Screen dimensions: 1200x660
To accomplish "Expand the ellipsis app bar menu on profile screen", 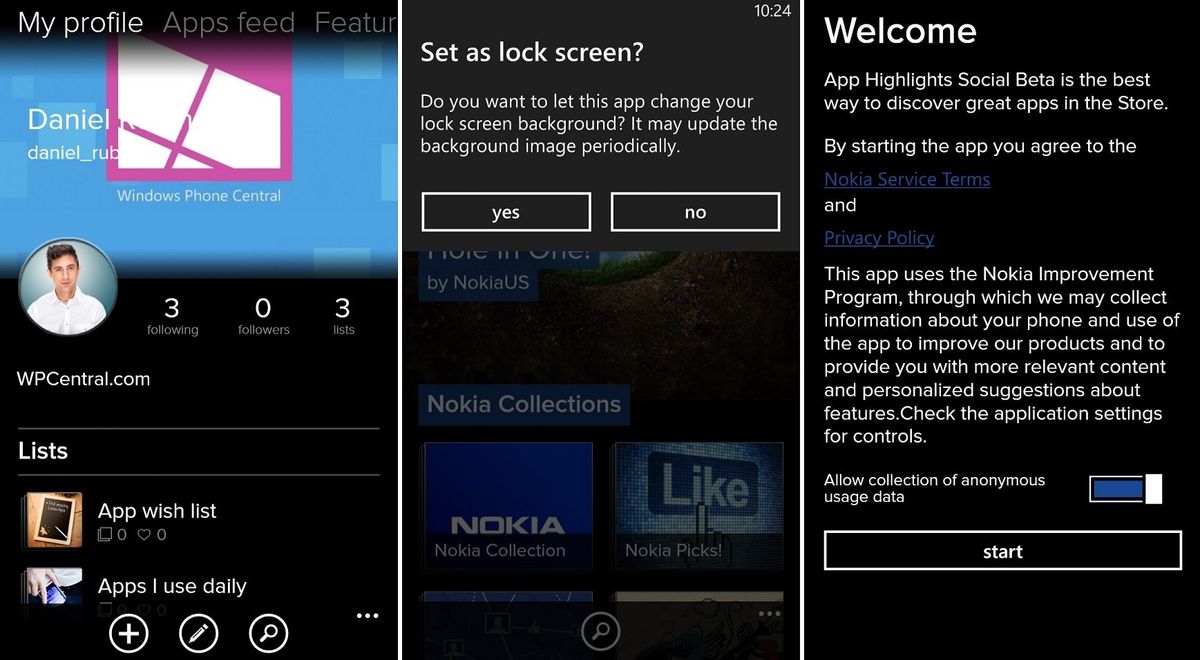I will (367, 616).
